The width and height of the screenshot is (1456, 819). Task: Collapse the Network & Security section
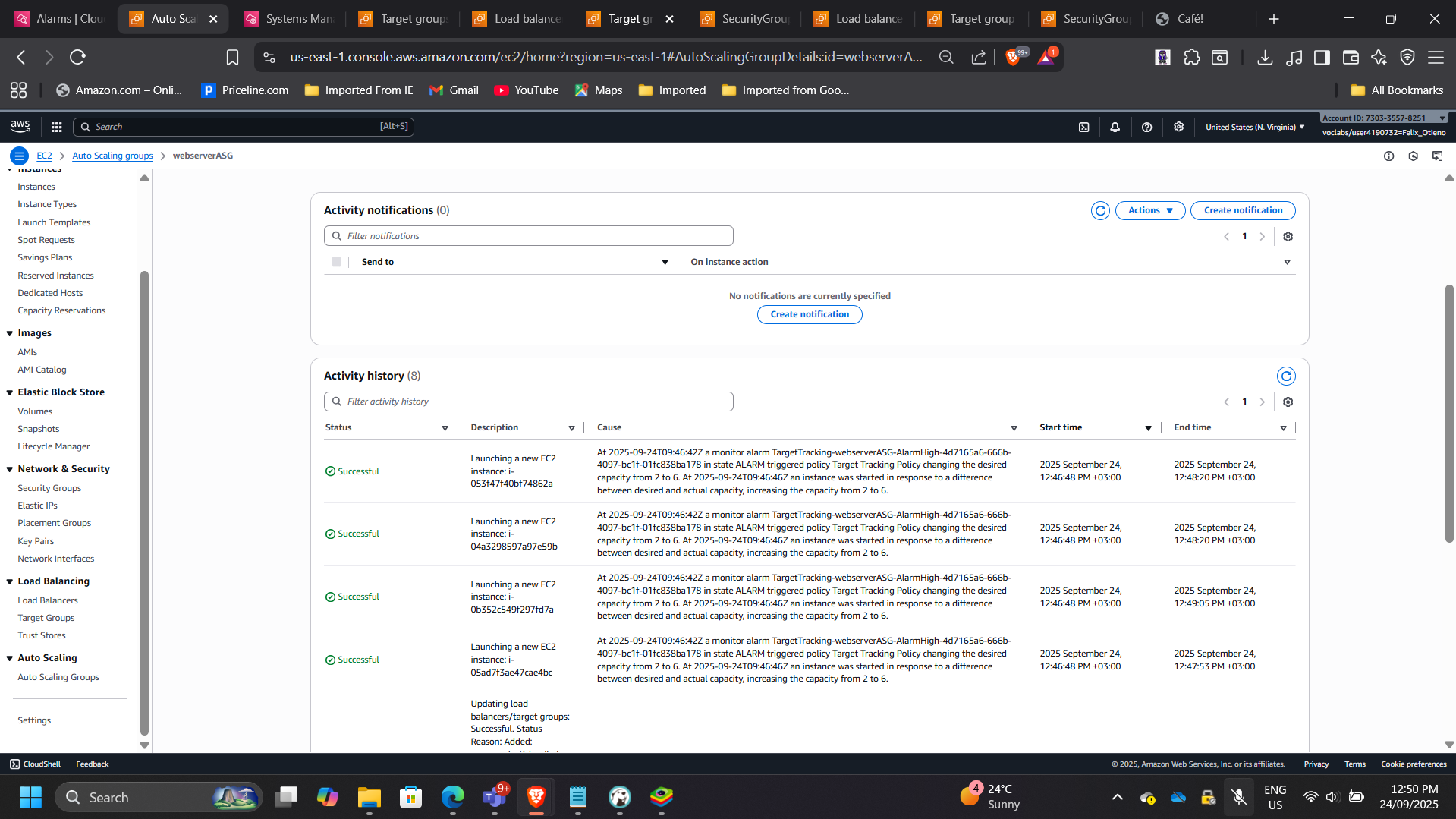tap(10, 470)
